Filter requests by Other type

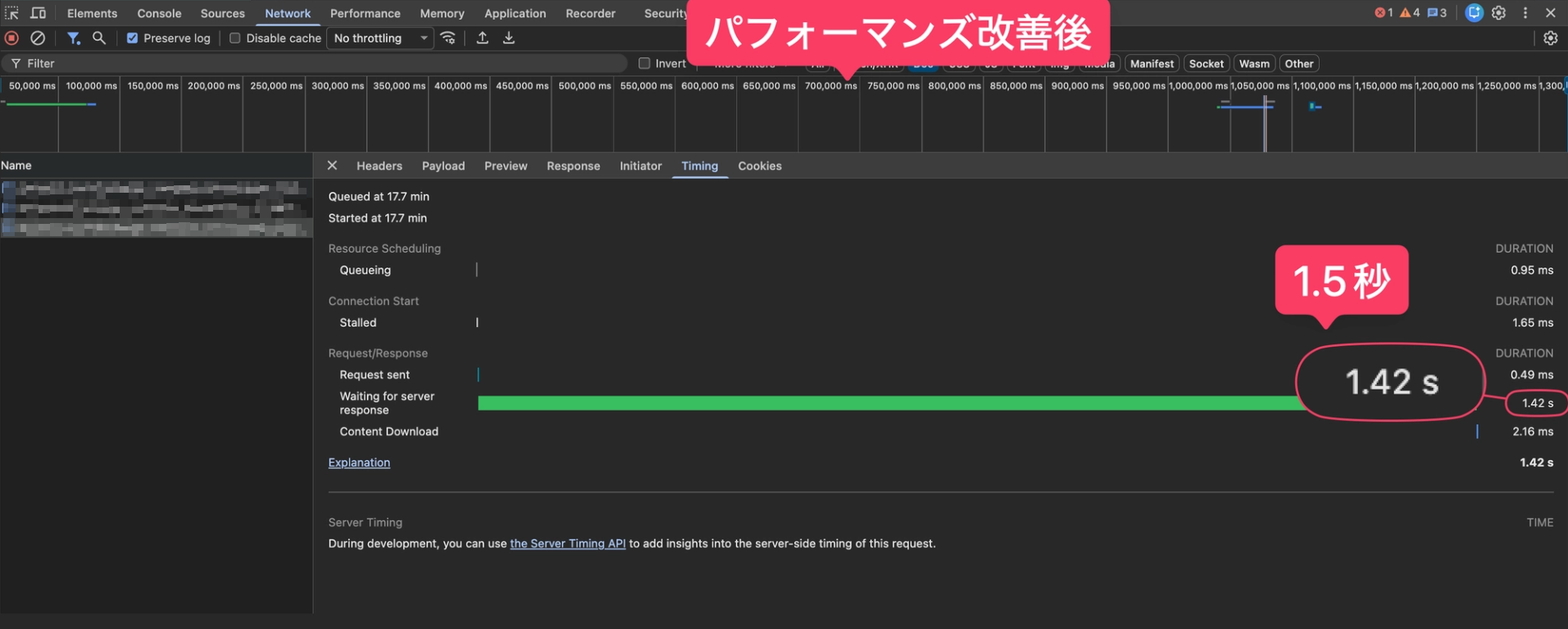tap(1298, 63)
